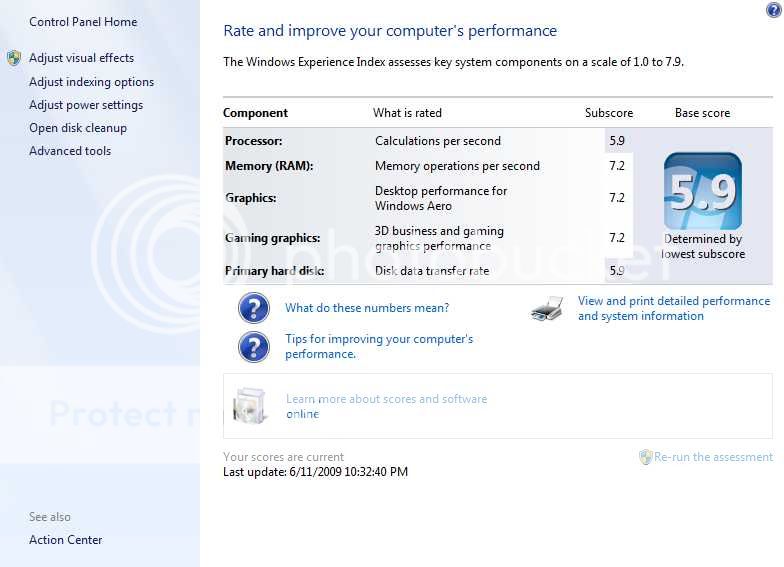
Task: Open Adjust power settings
Action: pos(86,105)
